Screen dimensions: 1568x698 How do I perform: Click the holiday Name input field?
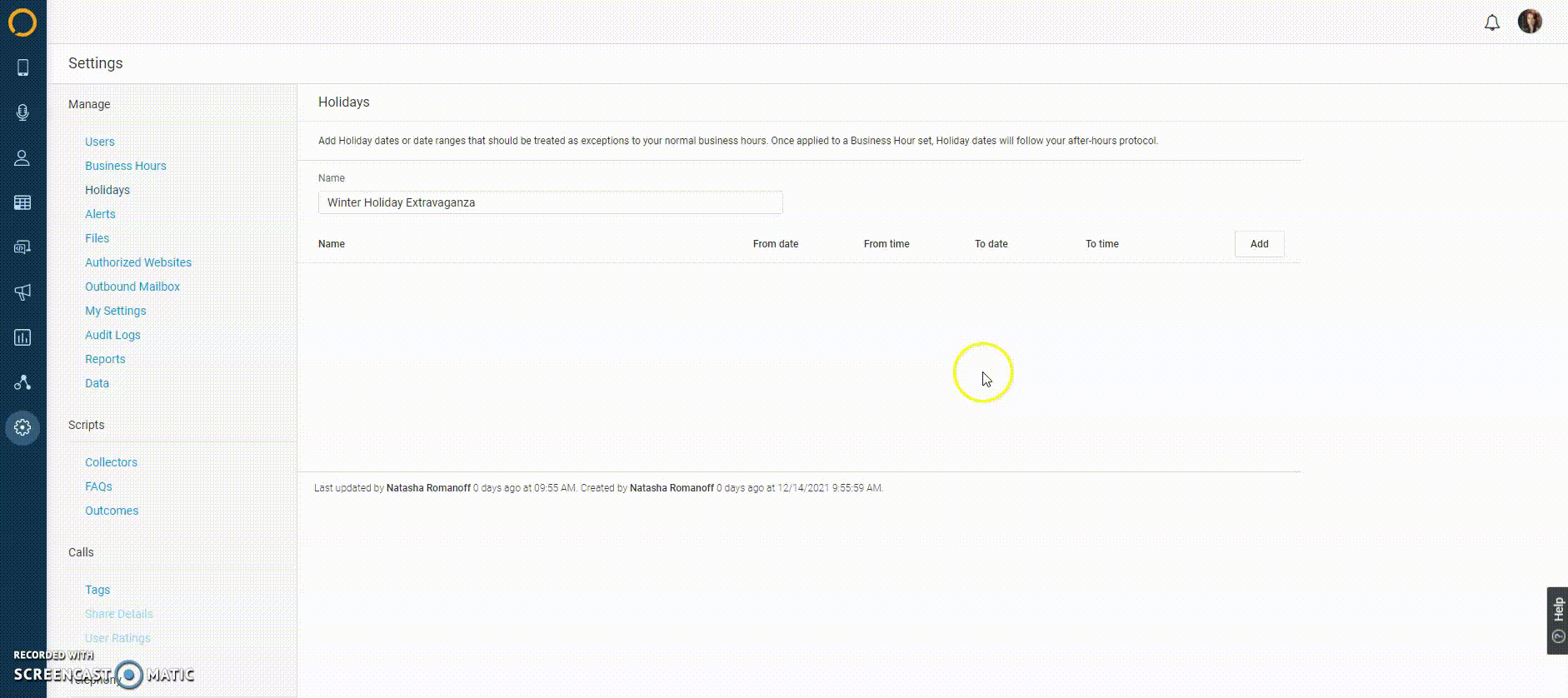550,202
